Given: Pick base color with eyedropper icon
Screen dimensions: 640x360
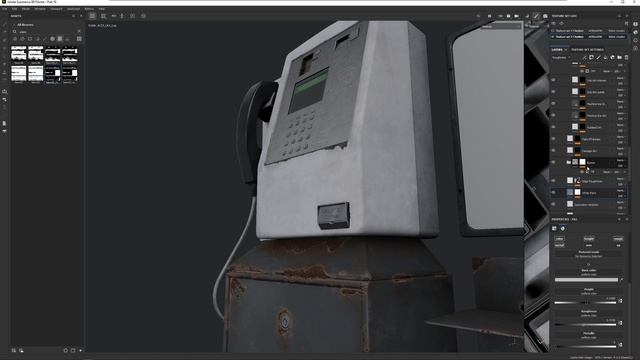Looking at the screenshot, I should pyautogui.click(x=622, y=280).
